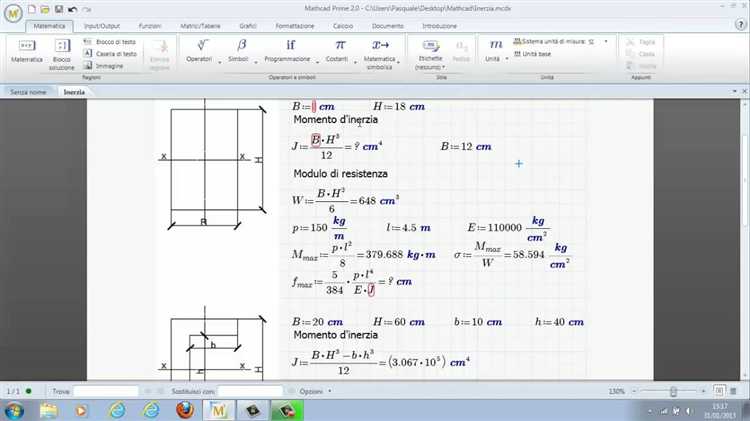This screenshot has width=750, height=421.
Task: Open Windows Media Player from taskbar
Action: 81,410
